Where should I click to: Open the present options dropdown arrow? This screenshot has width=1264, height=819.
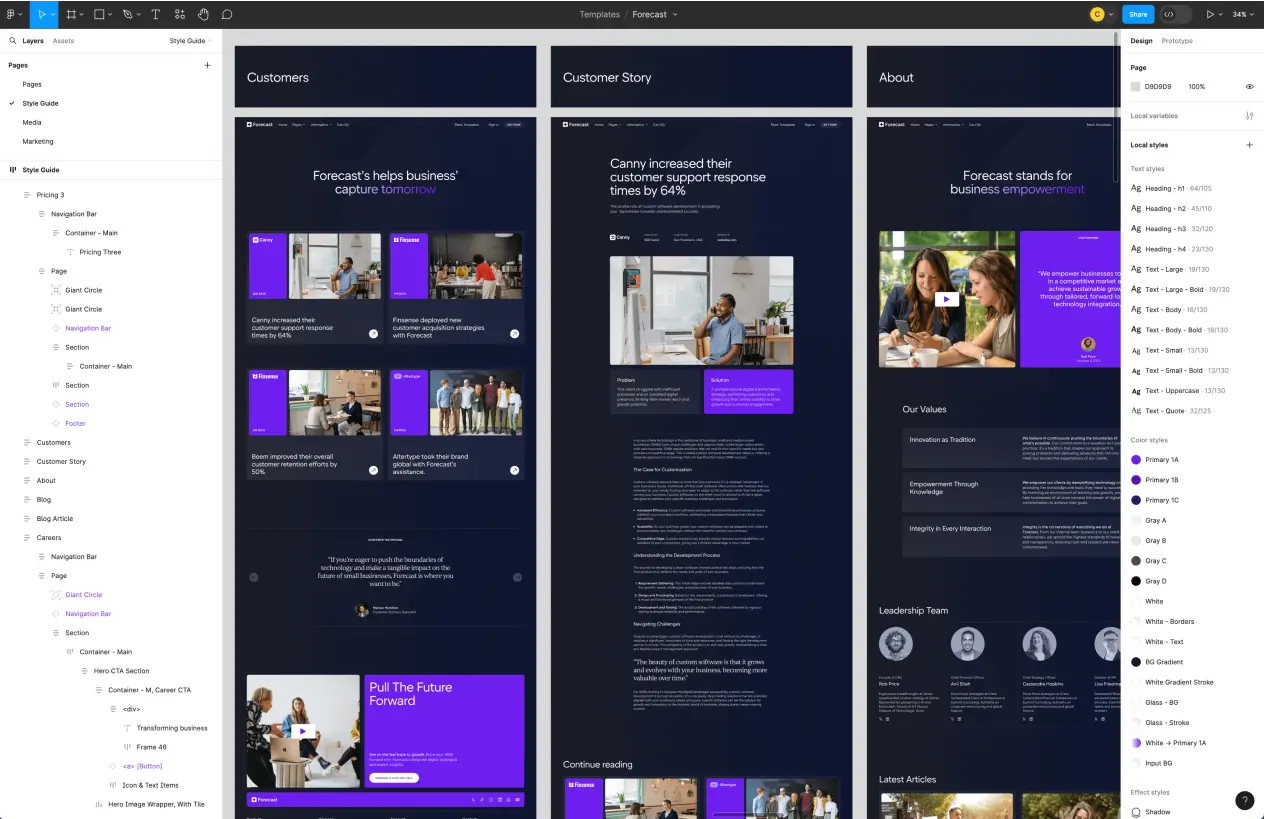pyautogui.click(x=1221, y=14)
